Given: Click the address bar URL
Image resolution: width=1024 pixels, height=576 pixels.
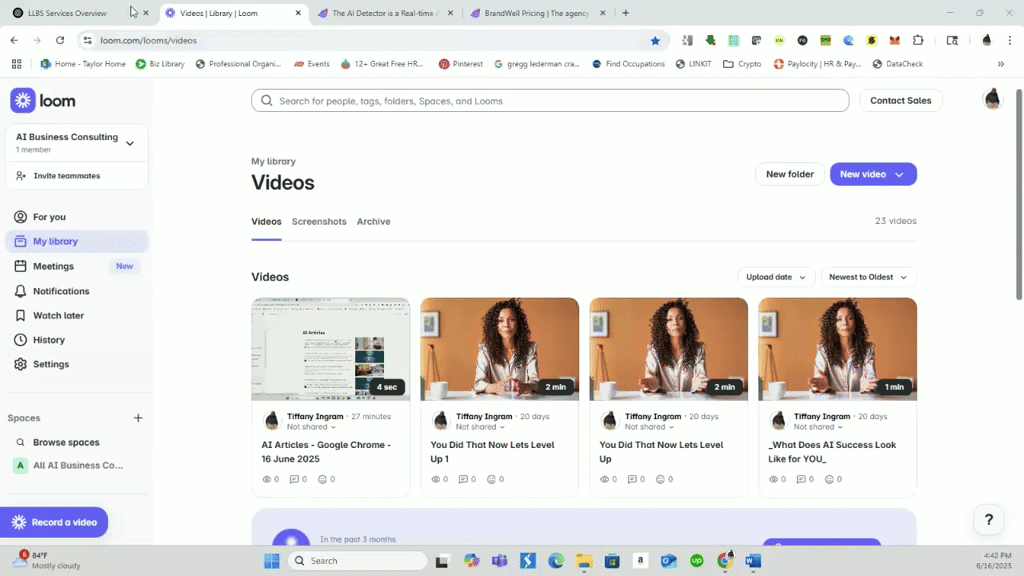Looking at the screenshot, I should coord(148,40).
